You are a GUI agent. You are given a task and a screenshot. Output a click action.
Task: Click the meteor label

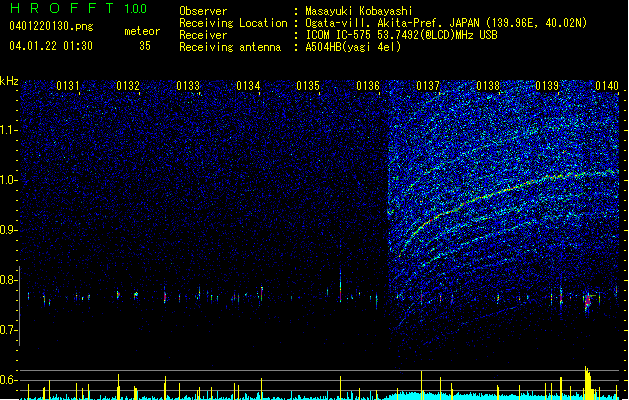[x=142, y=31]
